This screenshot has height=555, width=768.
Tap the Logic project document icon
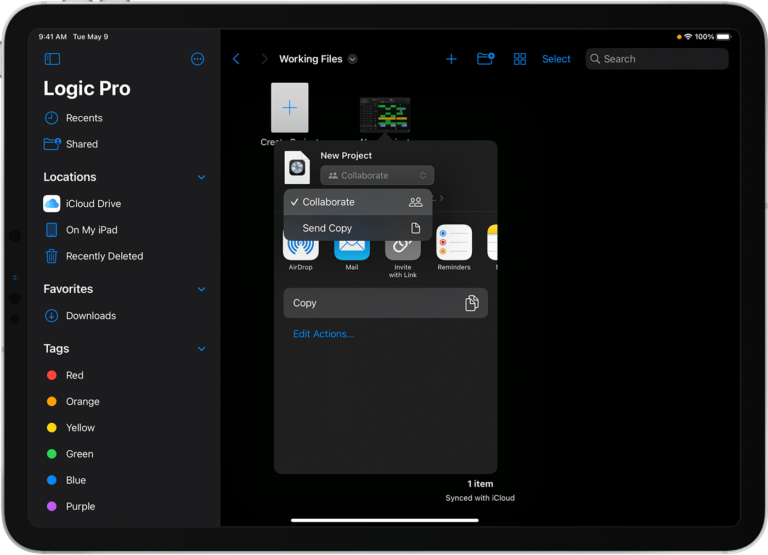tap(297, 167)
